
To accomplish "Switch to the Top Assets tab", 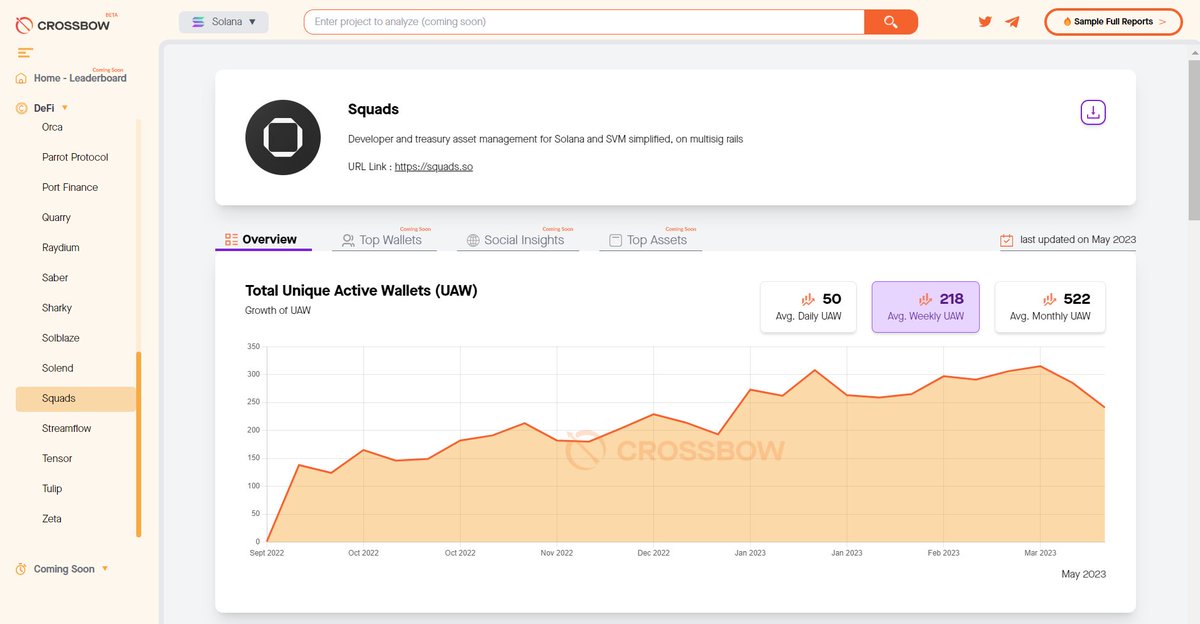I will [650, 240].
